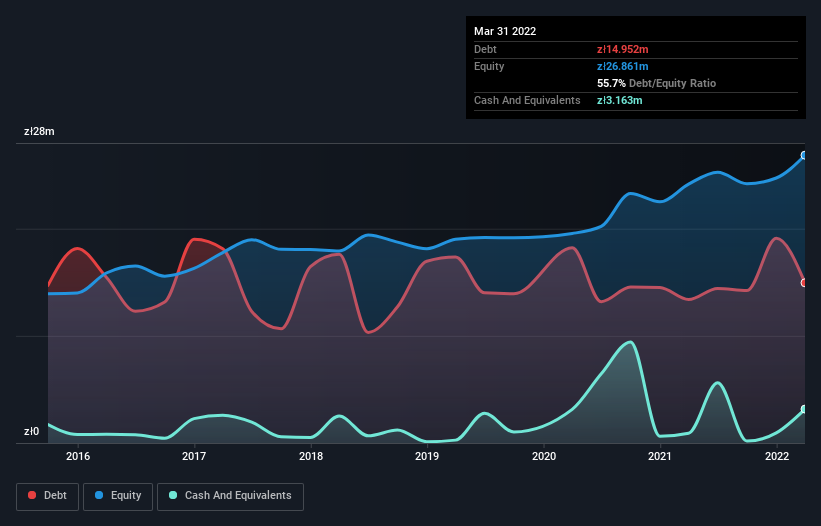This screenshot has height=526, width=821.
Task: Click the Cash value zł3.163m
Action: tap(619, 100)
